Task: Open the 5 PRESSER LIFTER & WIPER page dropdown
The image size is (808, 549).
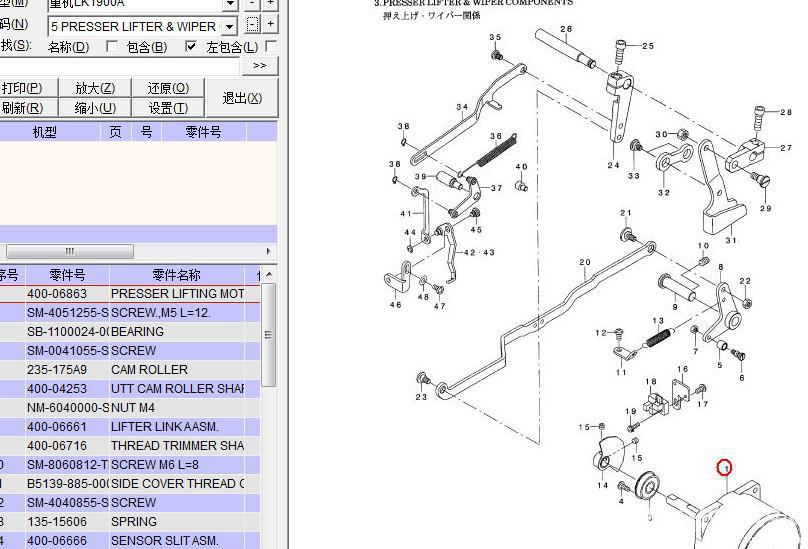Action: [230, 25]
